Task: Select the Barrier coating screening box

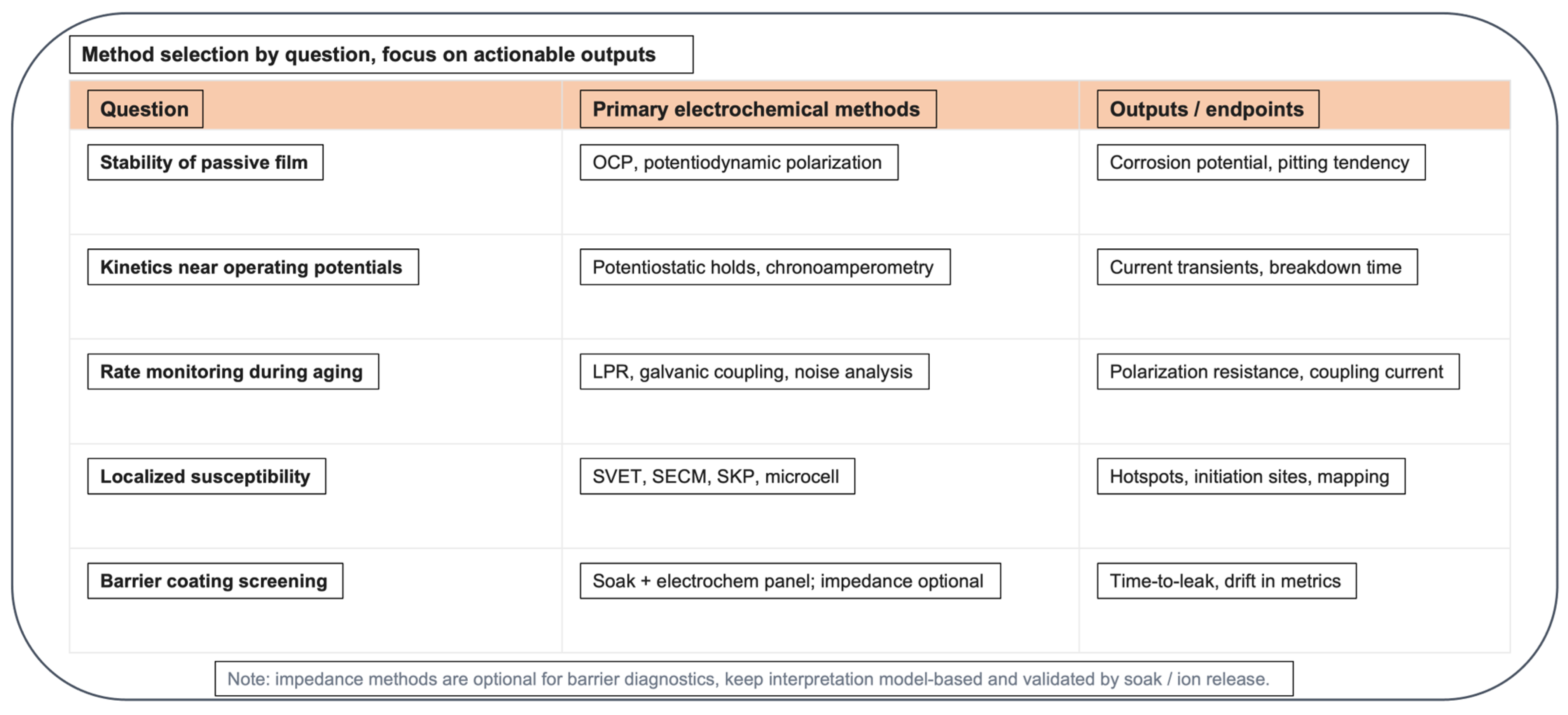Action: pos(215,581)
